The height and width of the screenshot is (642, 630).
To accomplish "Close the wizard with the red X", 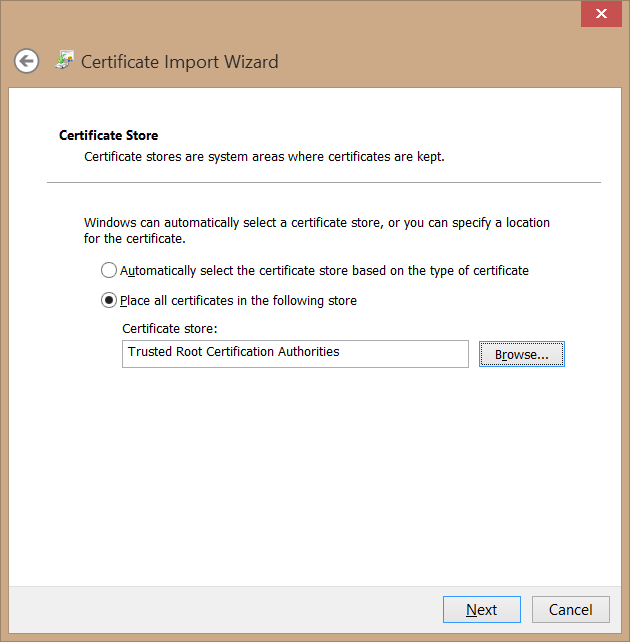I will point(601,14).
